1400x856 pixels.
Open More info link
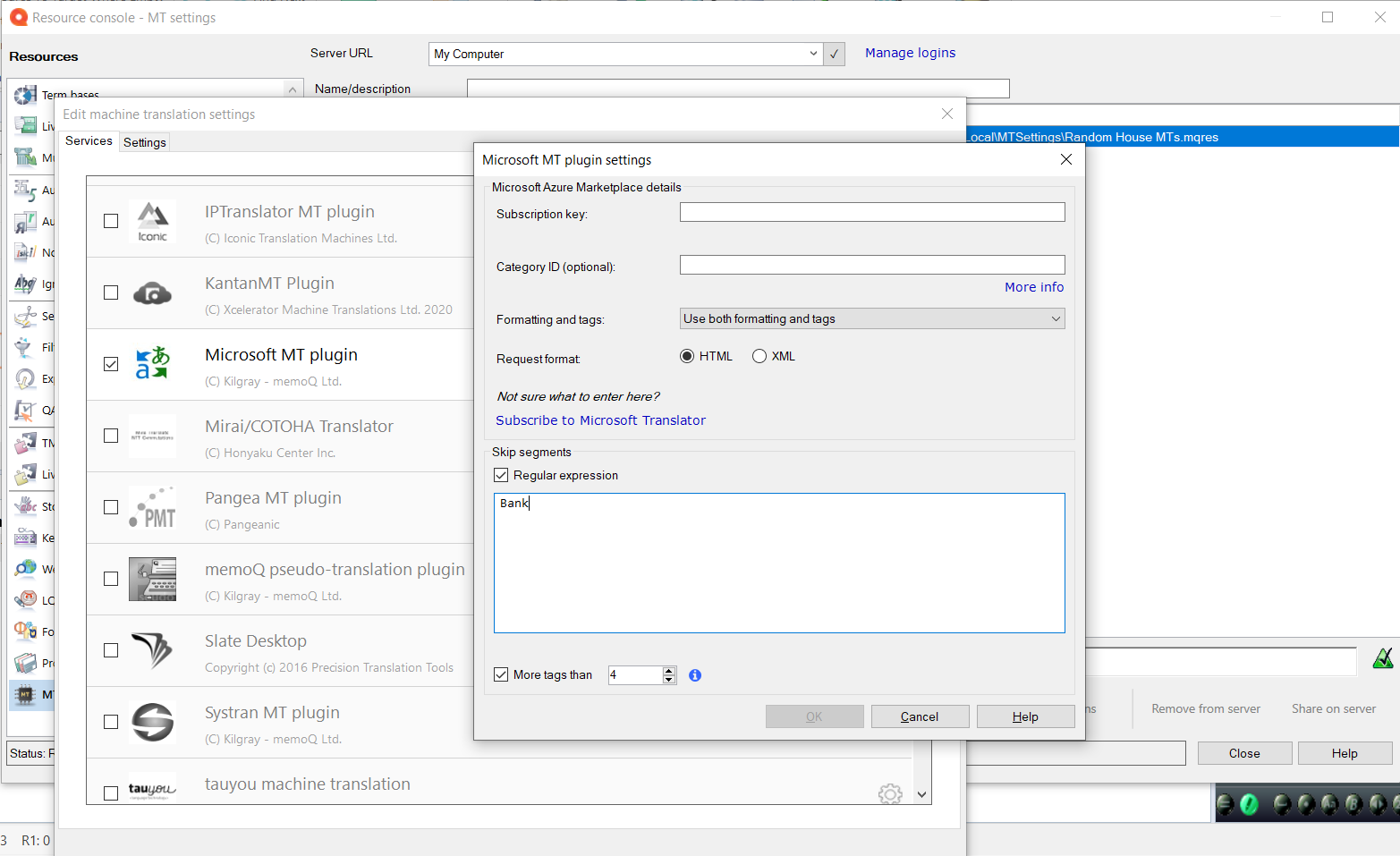click(1034, 287)
